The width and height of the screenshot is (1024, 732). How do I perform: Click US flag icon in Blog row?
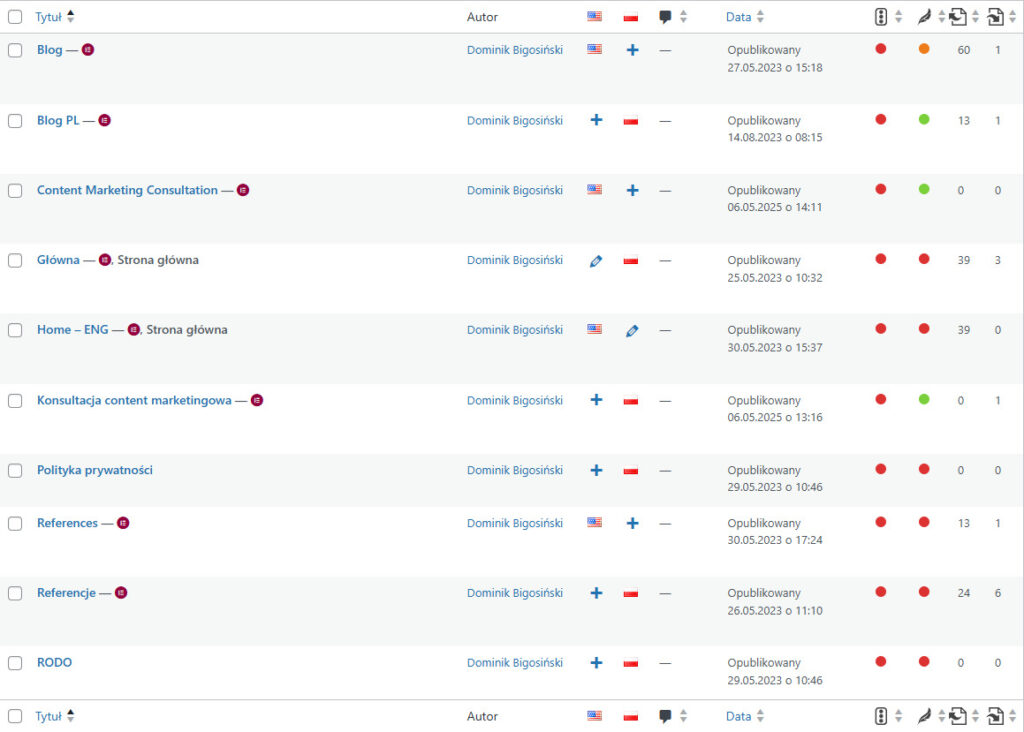click(x=595, y=49)
